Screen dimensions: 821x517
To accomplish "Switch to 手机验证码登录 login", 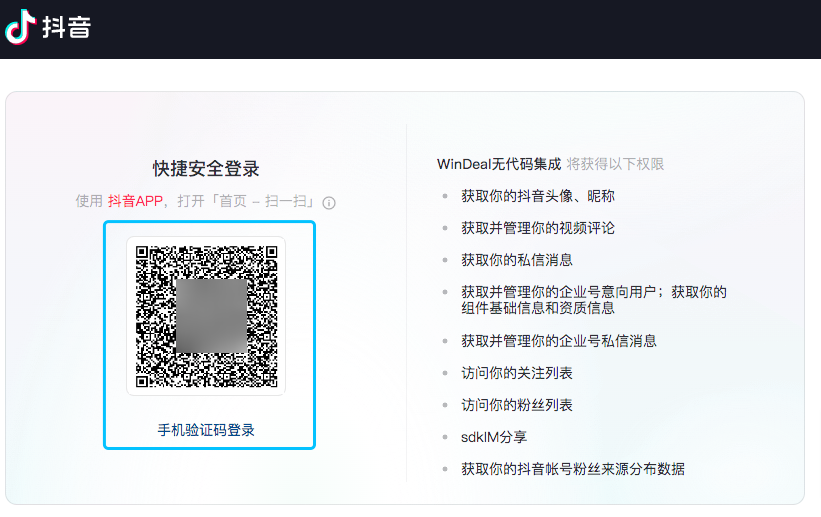I will 206,430.
